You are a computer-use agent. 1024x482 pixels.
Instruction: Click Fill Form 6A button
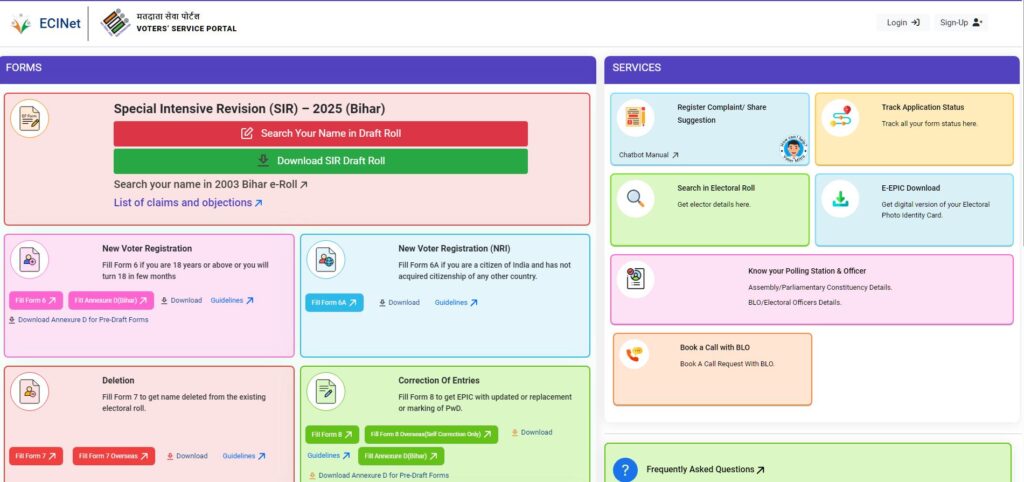tap(334, 303)
